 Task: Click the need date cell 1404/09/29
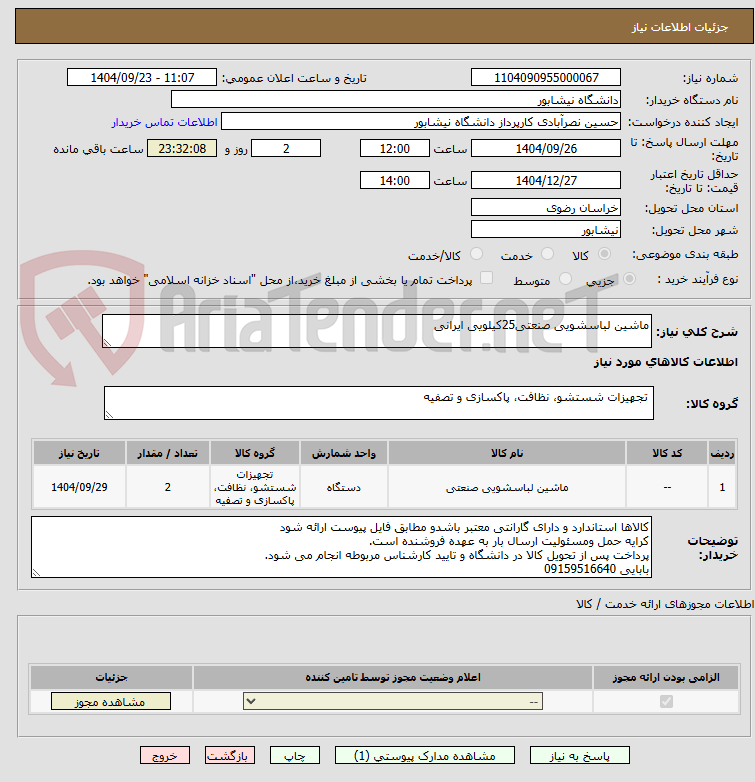[x=79, y=487]
